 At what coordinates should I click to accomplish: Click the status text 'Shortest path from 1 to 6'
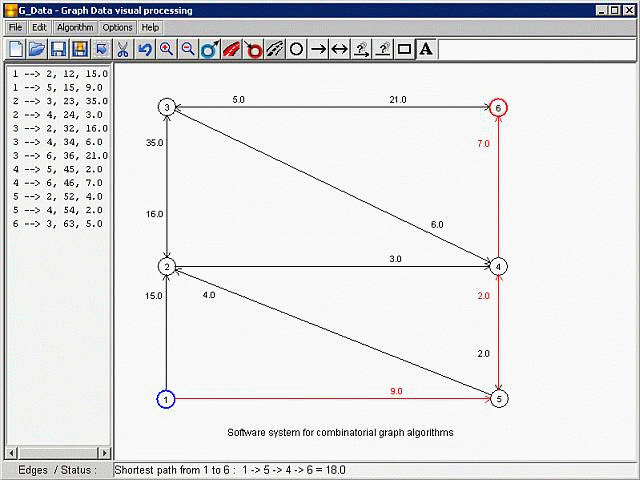click(174, 470)
